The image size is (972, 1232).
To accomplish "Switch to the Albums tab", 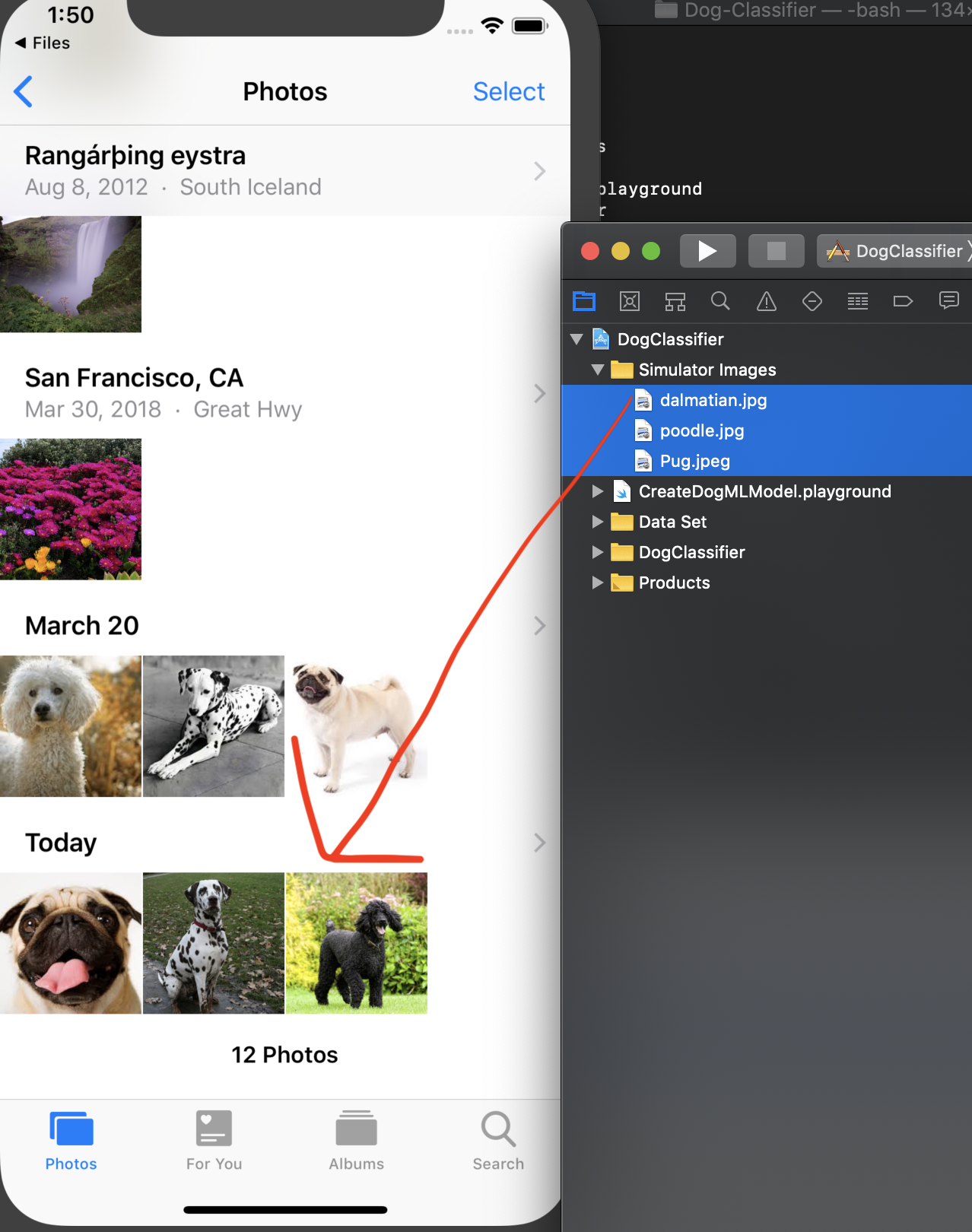I will pyautogui.click(x=356, y=1140).
